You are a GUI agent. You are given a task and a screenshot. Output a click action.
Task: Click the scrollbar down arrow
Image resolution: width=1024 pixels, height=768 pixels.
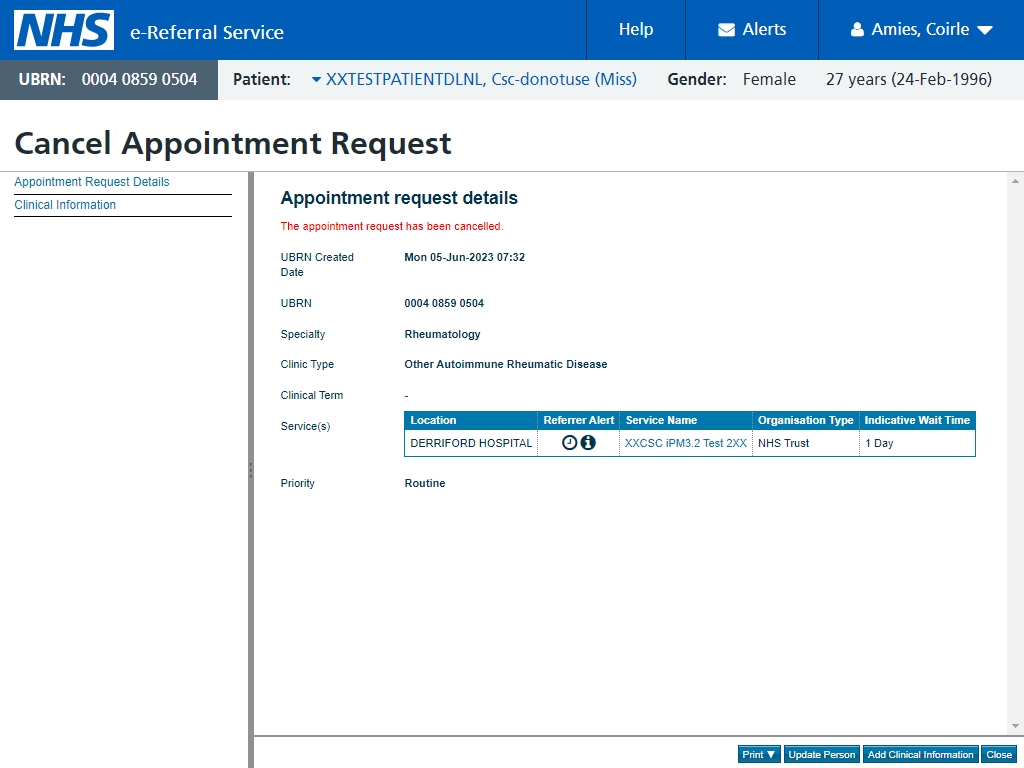pos(1015,726)
